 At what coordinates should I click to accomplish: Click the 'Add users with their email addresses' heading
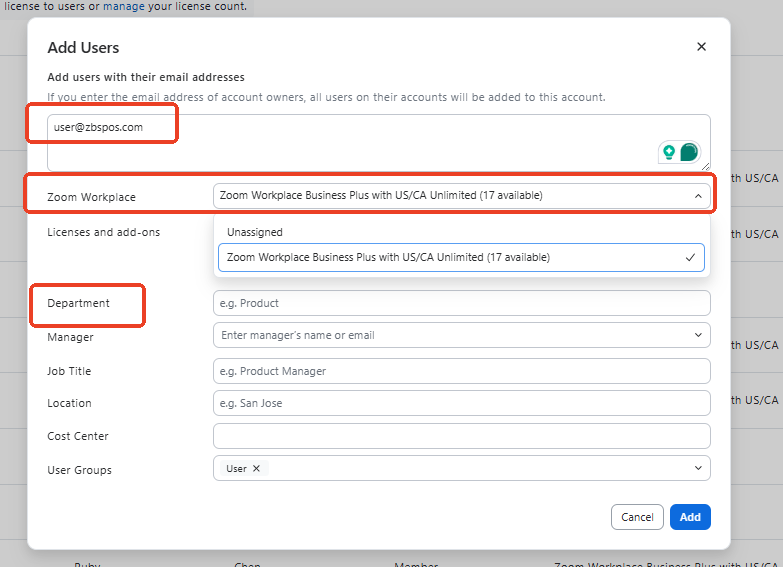click(146, 77)
